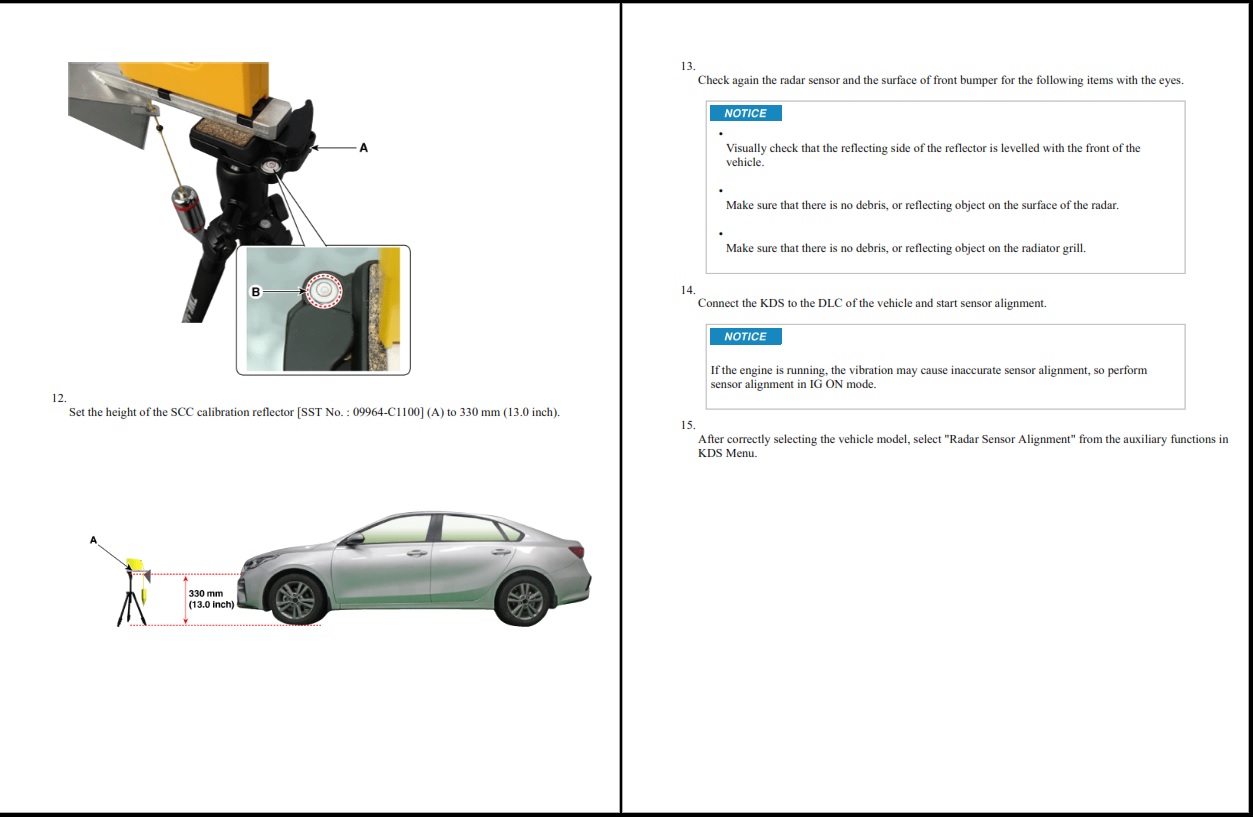Click the text 'Visually check that the reflecting side'
This screenshot has height=817, width=1253.
click(933, 155)
